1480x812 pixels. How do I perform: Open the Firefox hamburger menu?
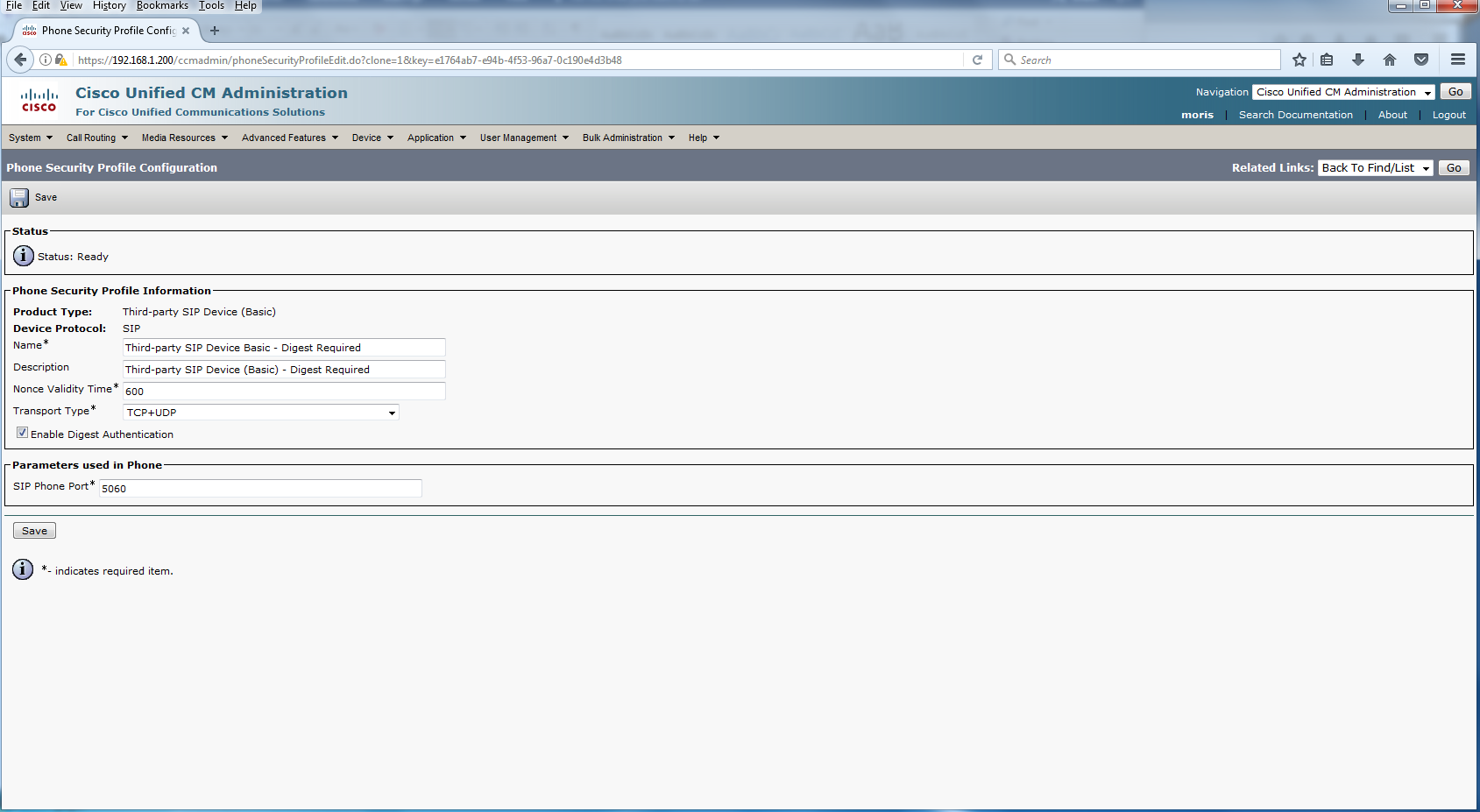(x=1458, y=60)
